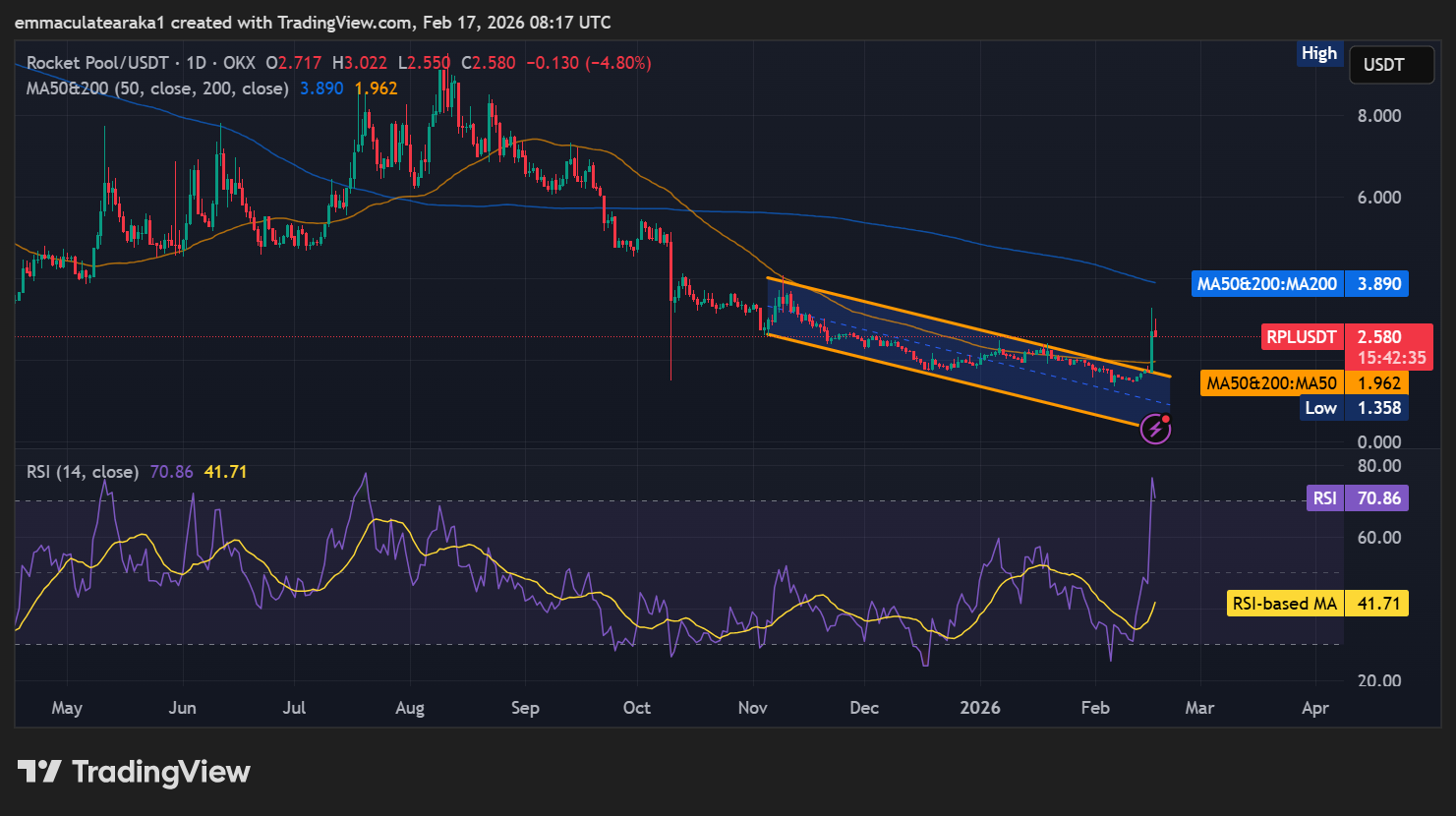Click the TradingView logo at bottom left
This screenshot has height=816, width=1456.
pyautogui.click(x=134, y=772)
